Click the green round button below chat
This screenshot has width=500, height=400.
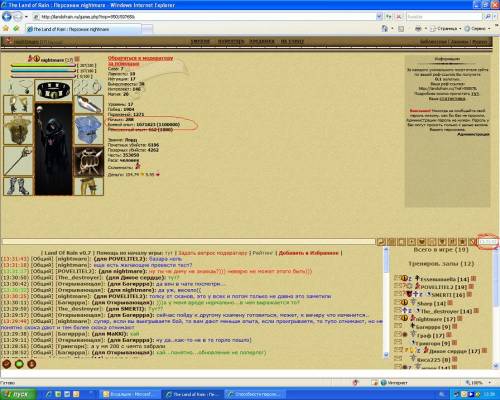click(19, 364)
